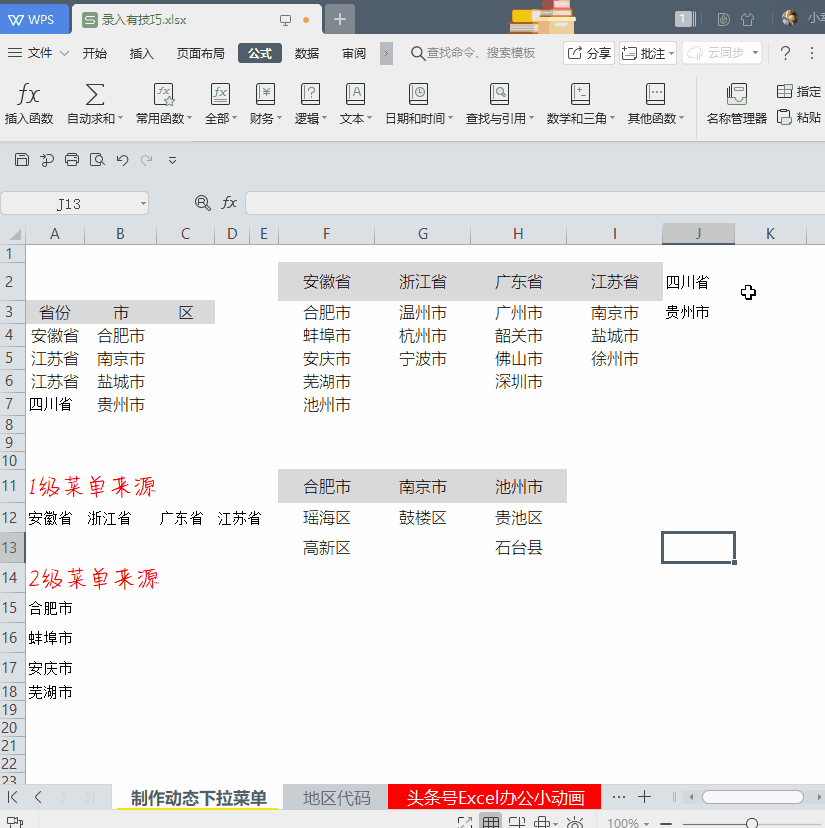Viewport: 825px width, 828px height.
Task: Open the vertical three-dot more menu
Action: (812, 53)
